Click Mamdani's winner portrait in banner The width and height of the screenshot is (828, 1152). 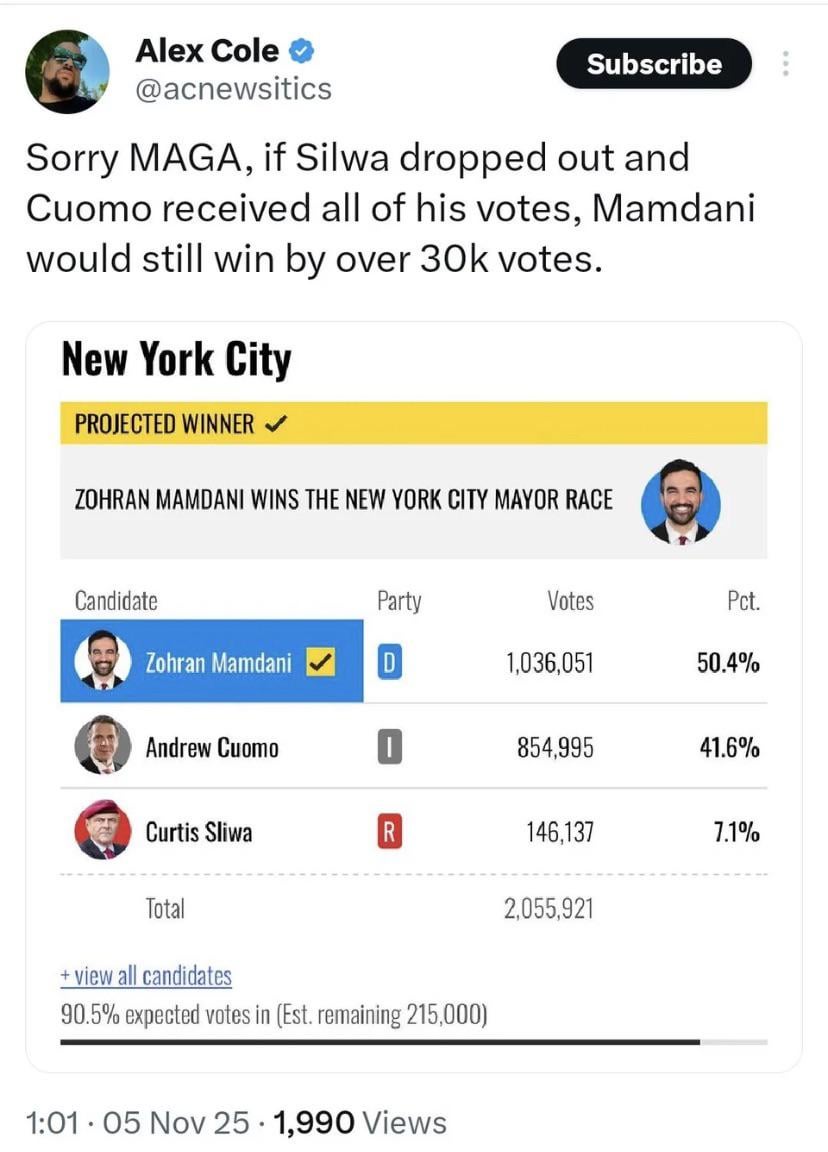(x=680, y=501)
